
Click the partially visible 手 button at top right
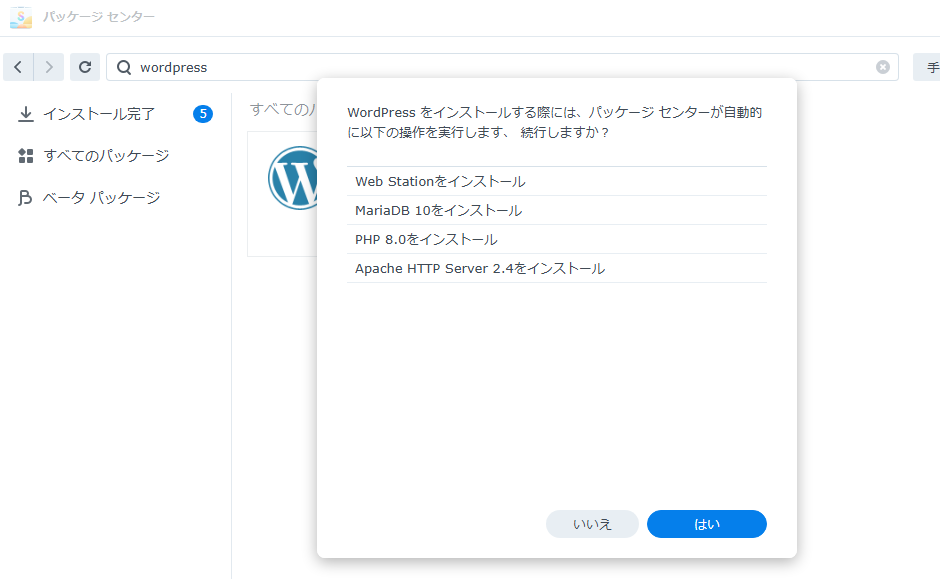click(927, 67)
